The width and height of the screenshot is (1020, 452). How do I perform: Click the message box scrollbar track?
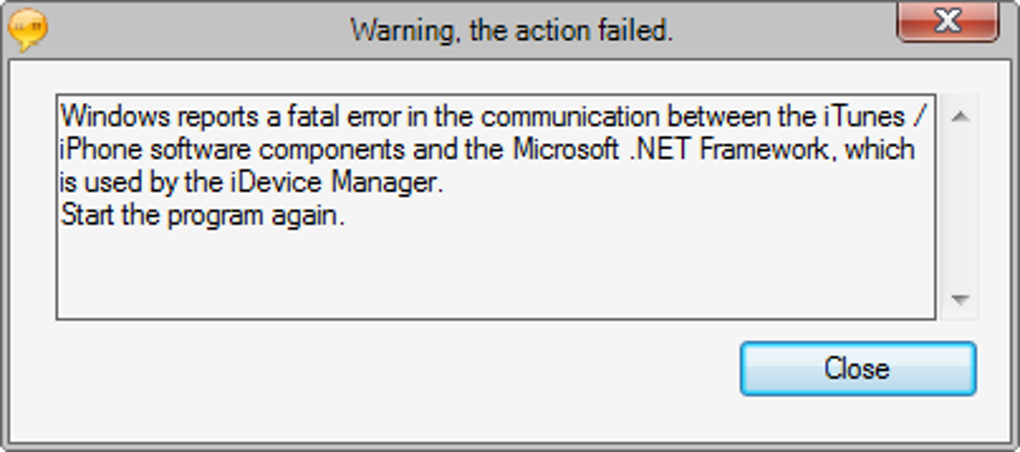(x=960, y=210)
